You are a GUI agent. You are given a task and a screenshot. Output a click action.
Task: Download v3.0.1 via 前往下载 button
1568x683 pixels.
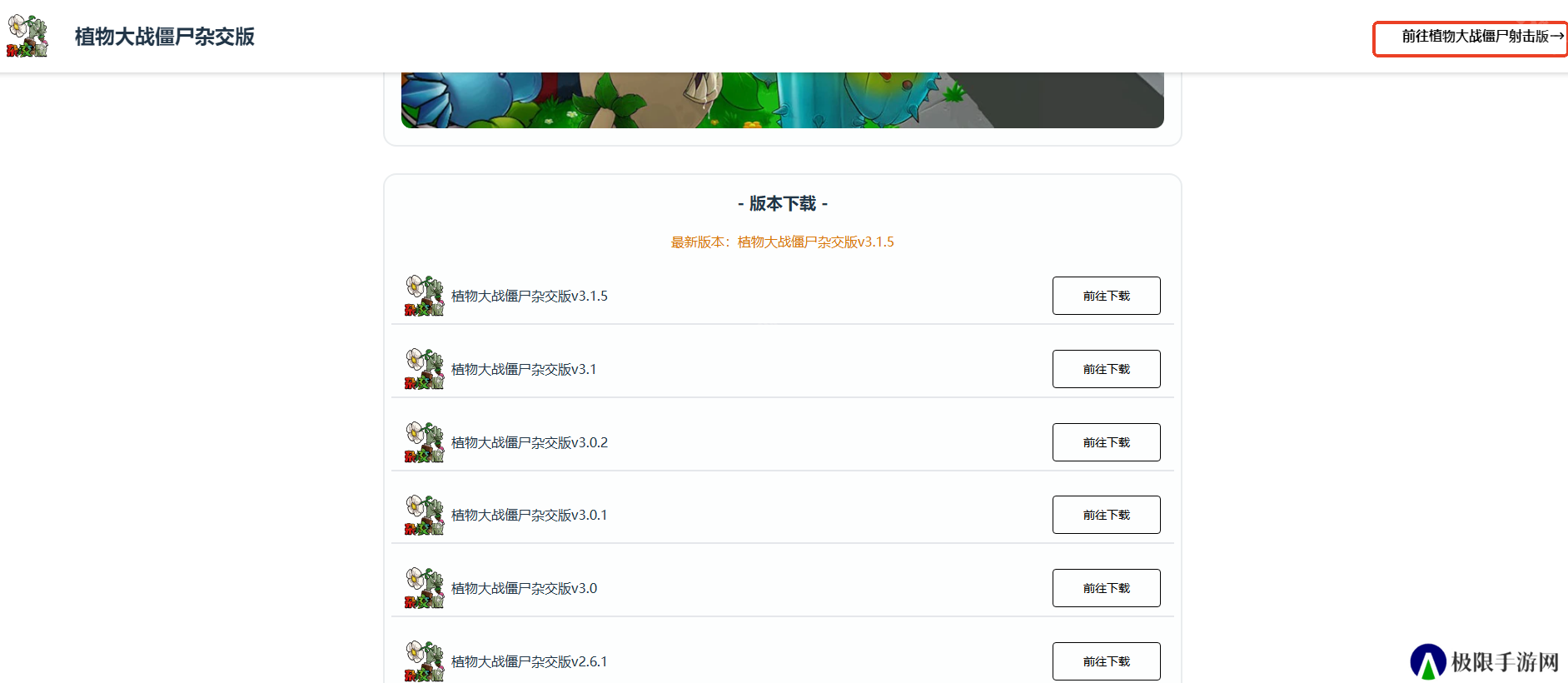click(1106, 515)
